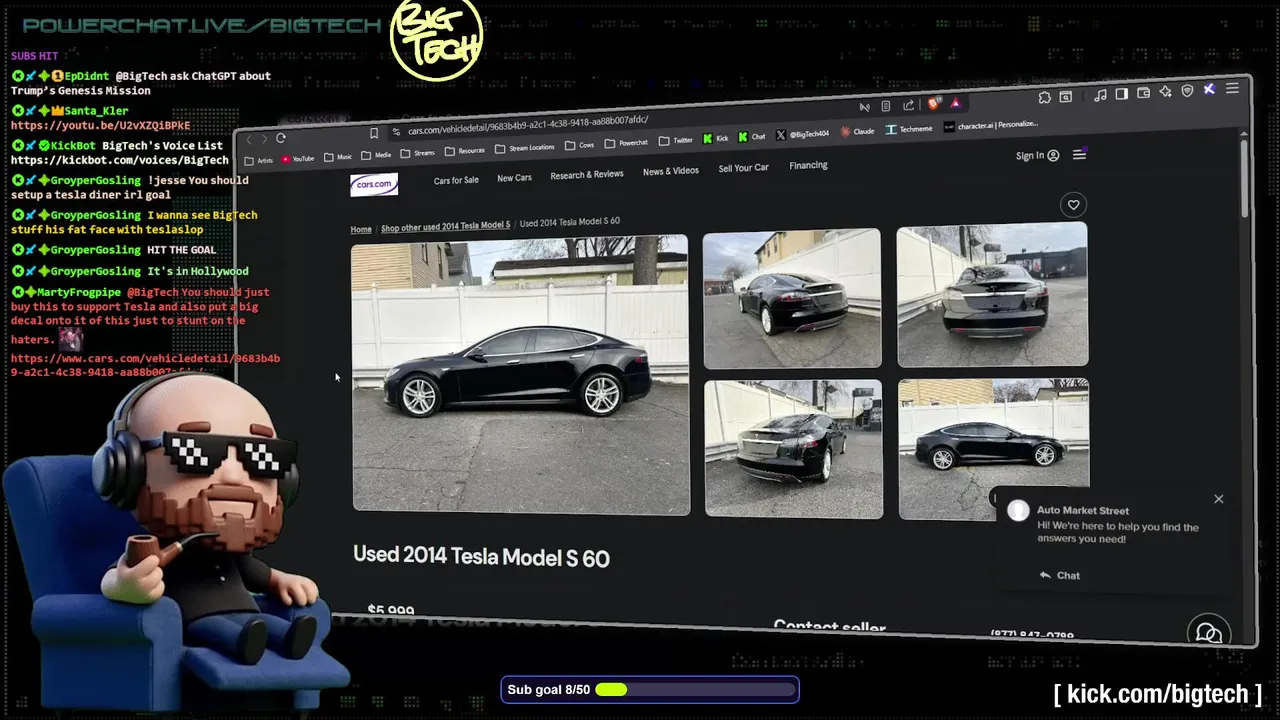Viewport: 1280px width, 720px height.
Task: Open the Techmeme bookmark
Action: tap(909, 129)
